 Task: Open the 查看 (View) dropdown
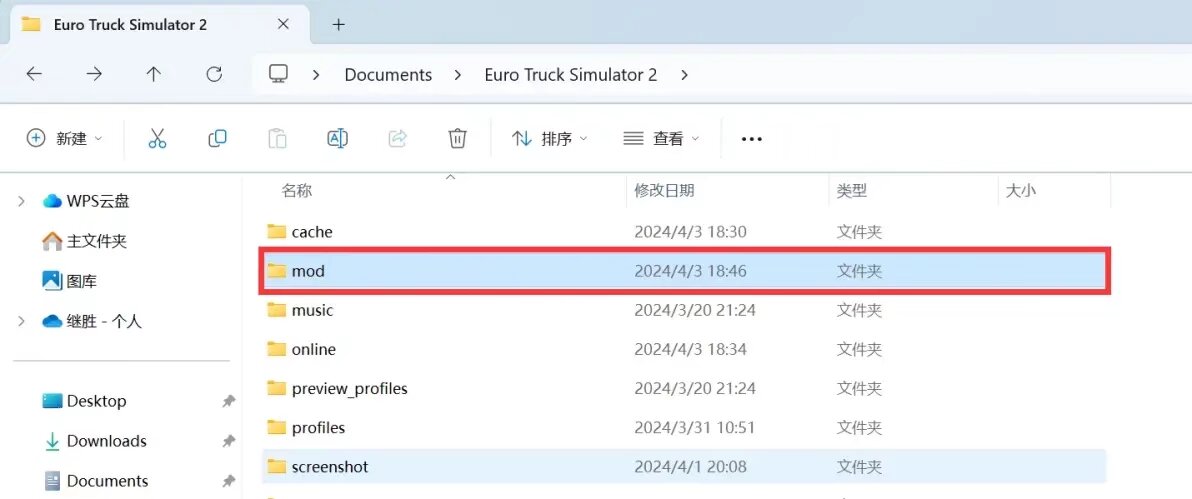(x=661, y=138)
